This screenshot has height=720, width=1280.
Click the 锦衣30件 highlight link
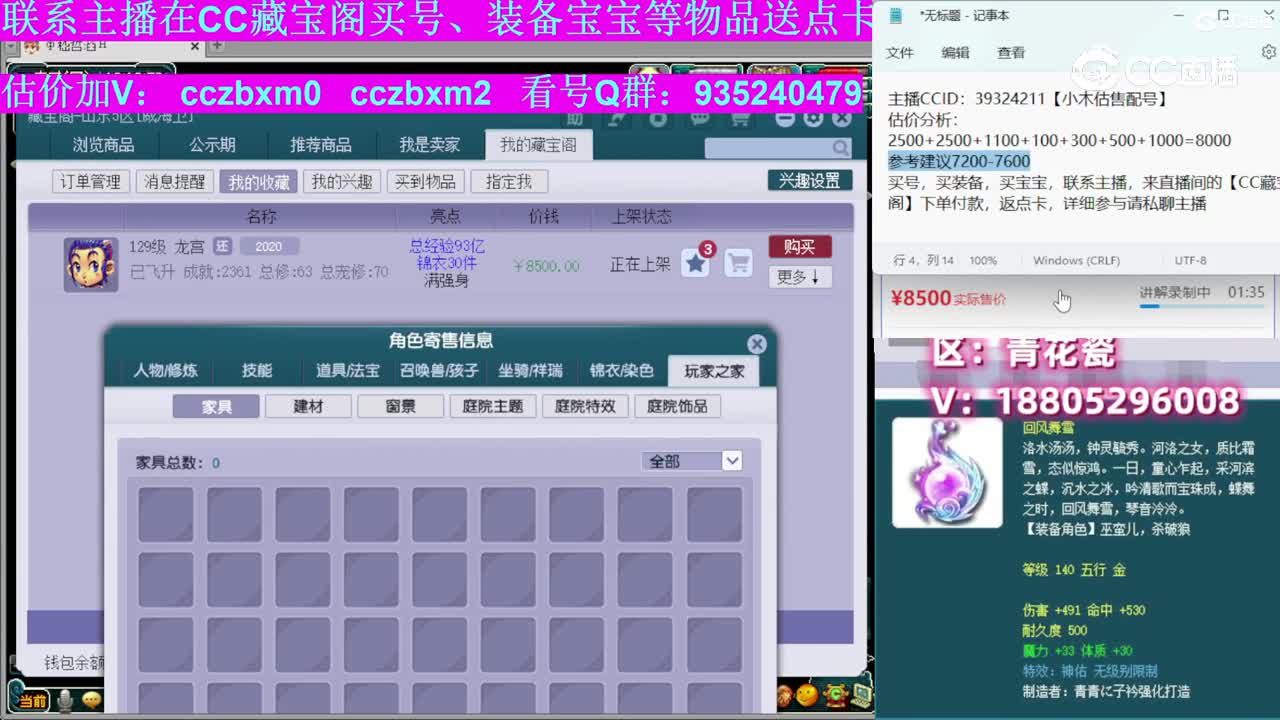click(447, 263)
